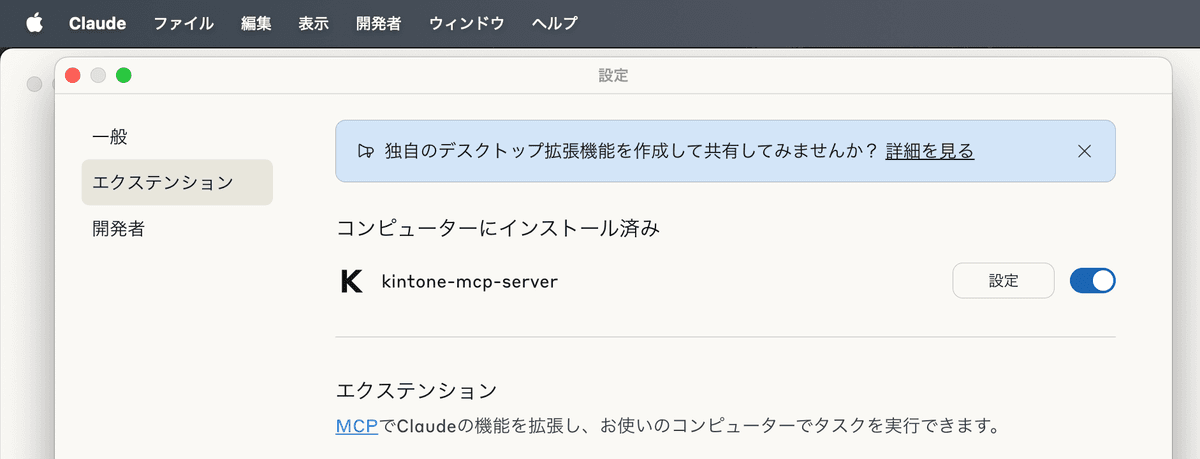Viewport: 1200px width, 459px height.
Task: Open the 編集 menu
Action: point(256,23)
